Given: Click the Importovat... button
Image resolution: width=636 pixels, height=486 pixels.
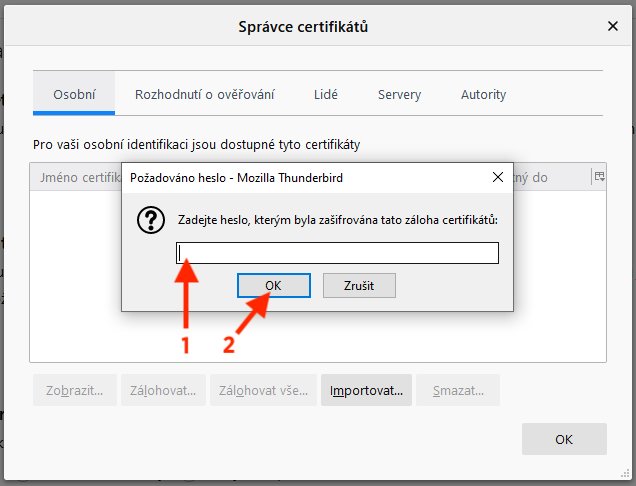Looking at the screenshot, I should tap(366, 390).
